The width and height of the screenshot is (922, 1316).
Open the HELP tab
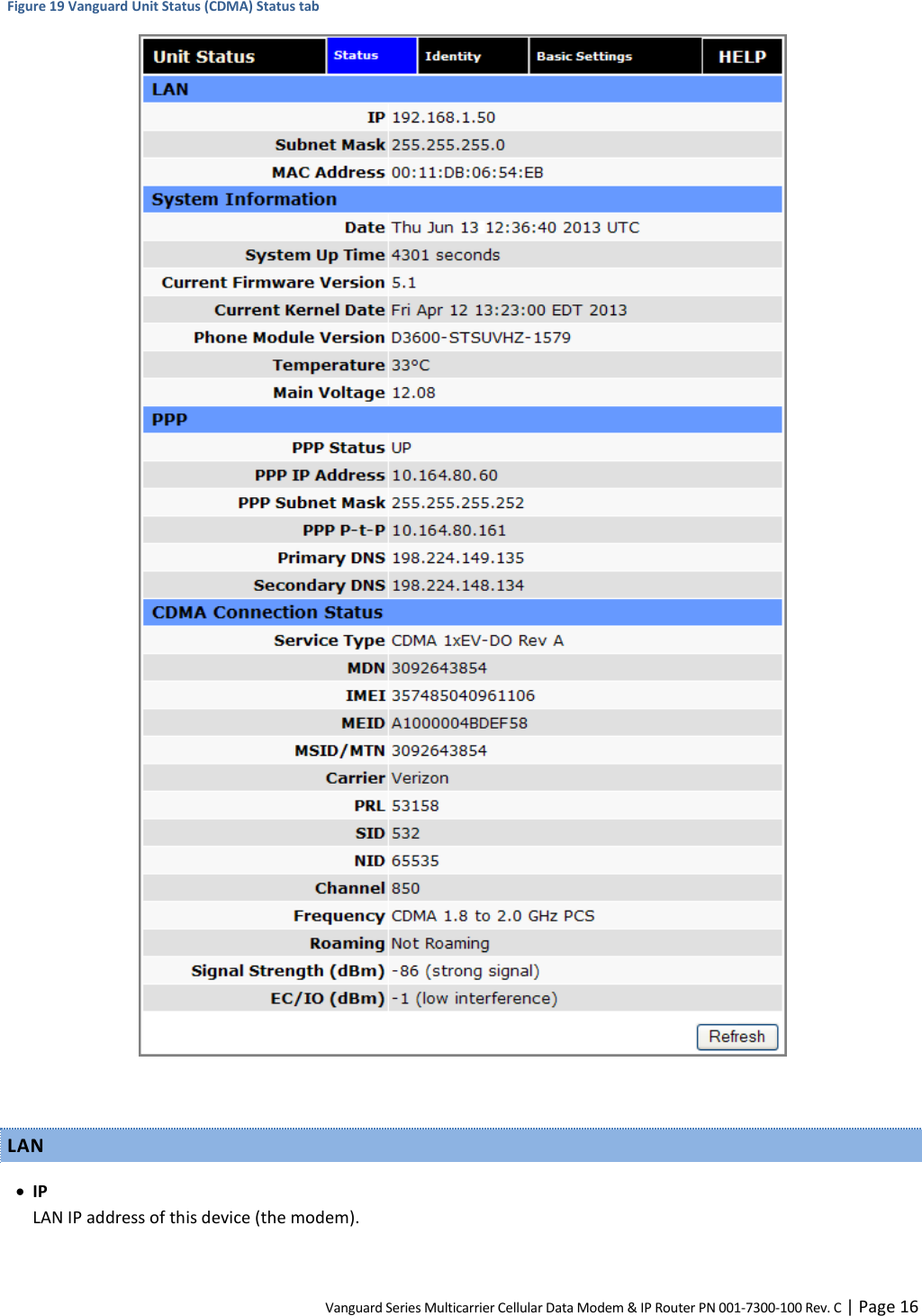pos(742,56)
